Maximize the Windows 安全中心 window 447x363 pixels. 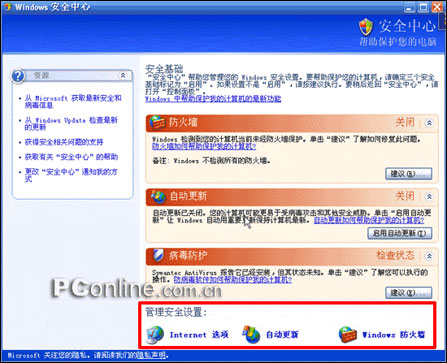pos(423,7)
